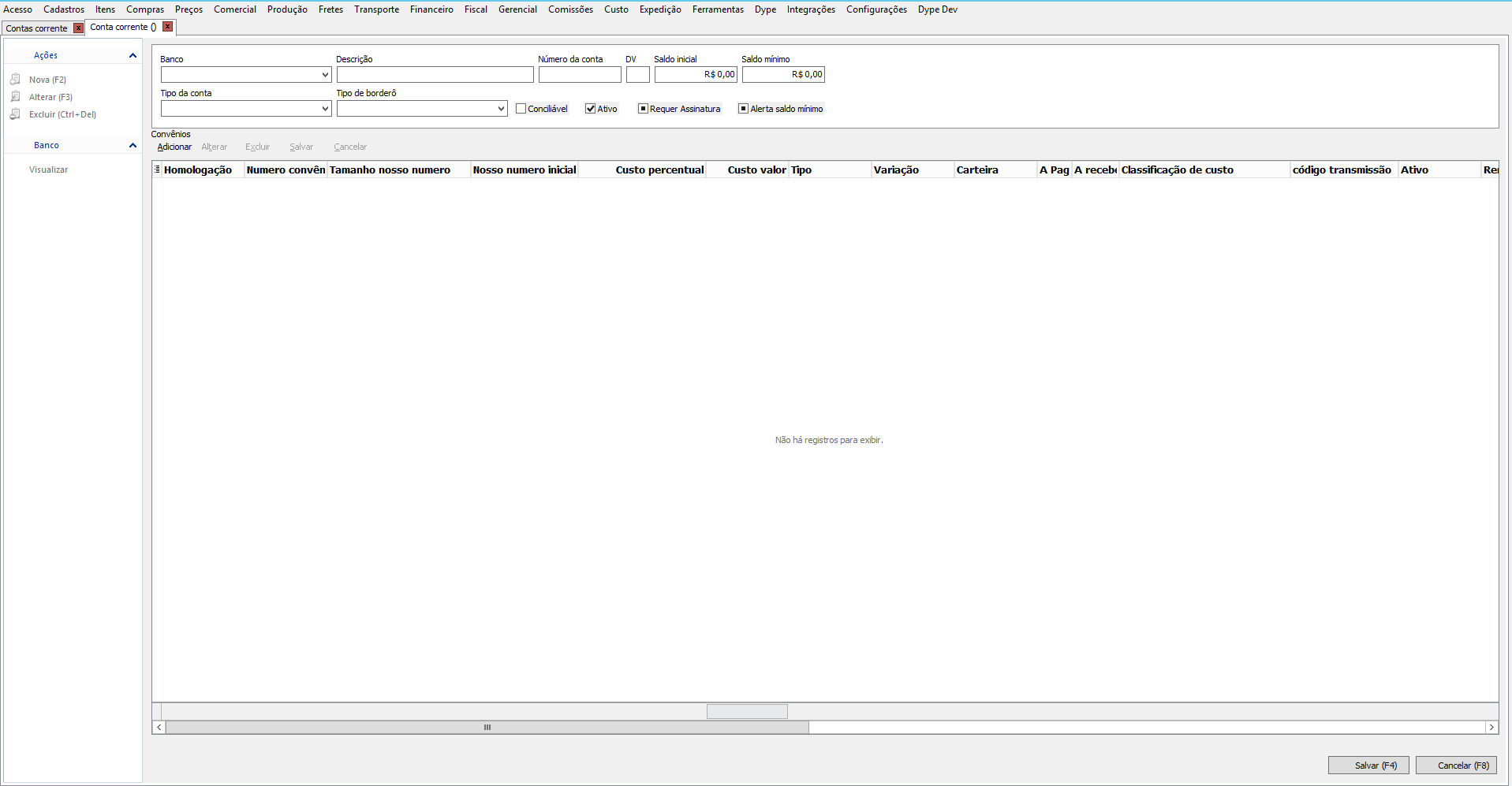Viewport: 1512px width, 786px height.
Task: Click the Cancelar (F8) button
Action: (1456, 765)
